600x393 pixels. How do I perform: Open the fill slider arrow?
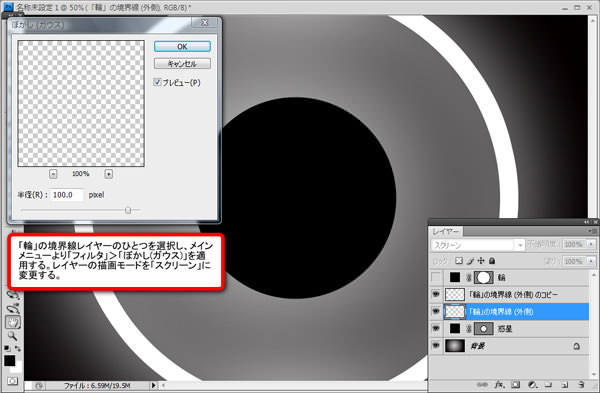[x=591, y=261]
